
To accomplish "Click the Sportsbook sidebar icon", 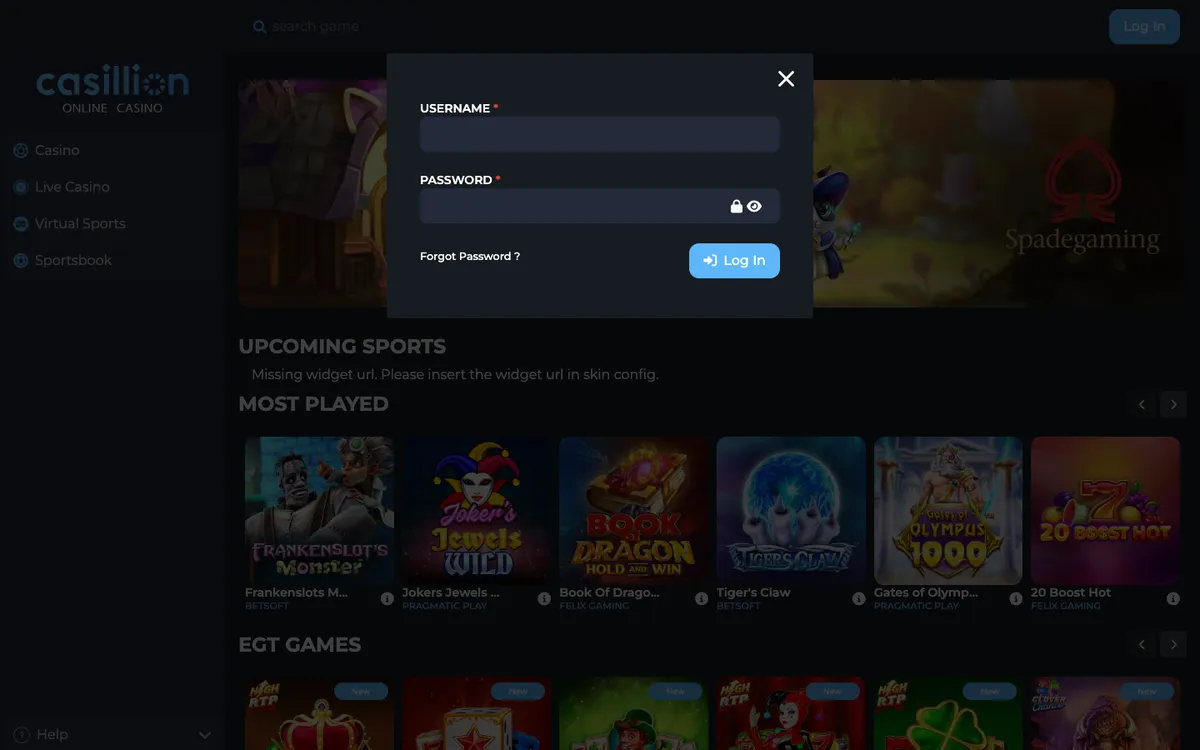I will tap(20, 261).
